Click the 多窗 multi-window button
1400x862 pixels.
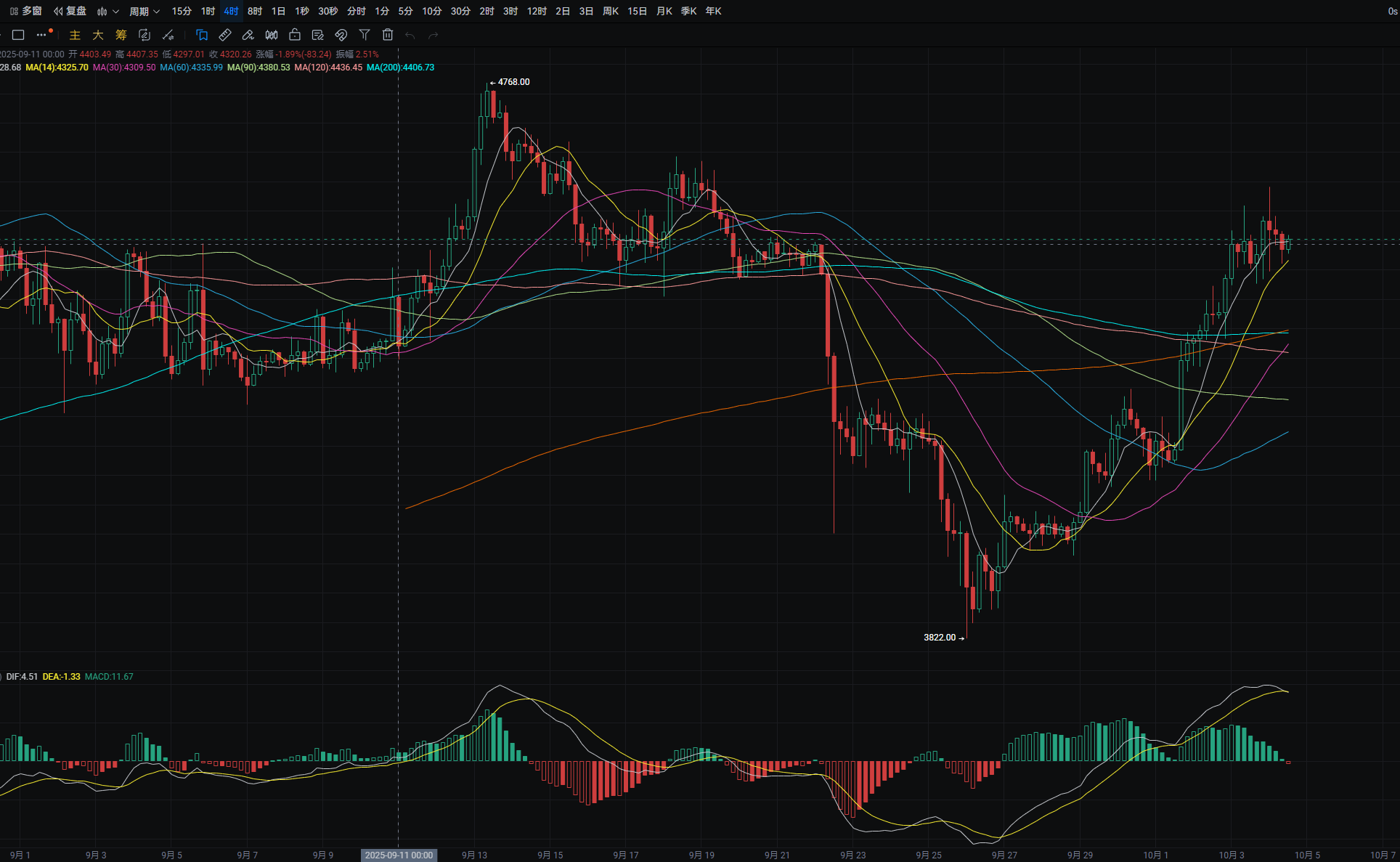point(26,11)
